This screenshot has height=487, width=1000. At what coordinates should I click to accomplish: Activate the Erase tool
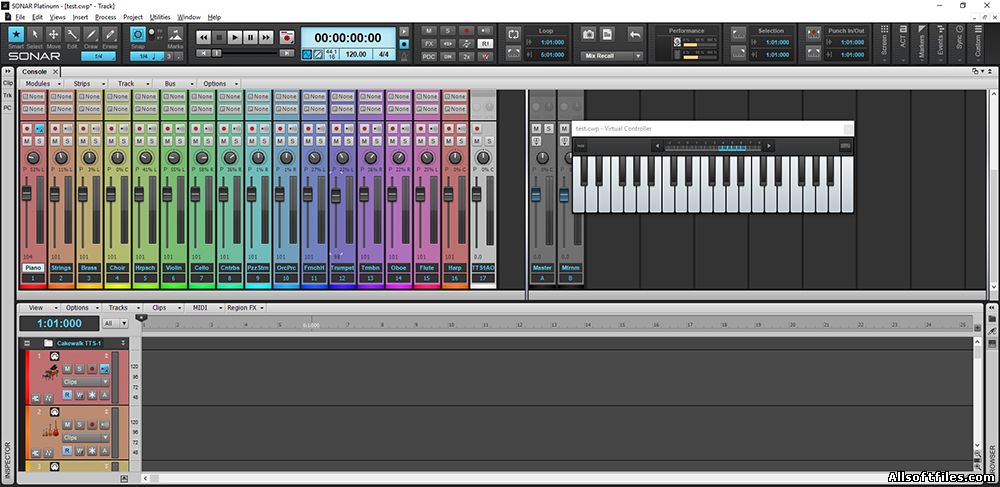110,34
